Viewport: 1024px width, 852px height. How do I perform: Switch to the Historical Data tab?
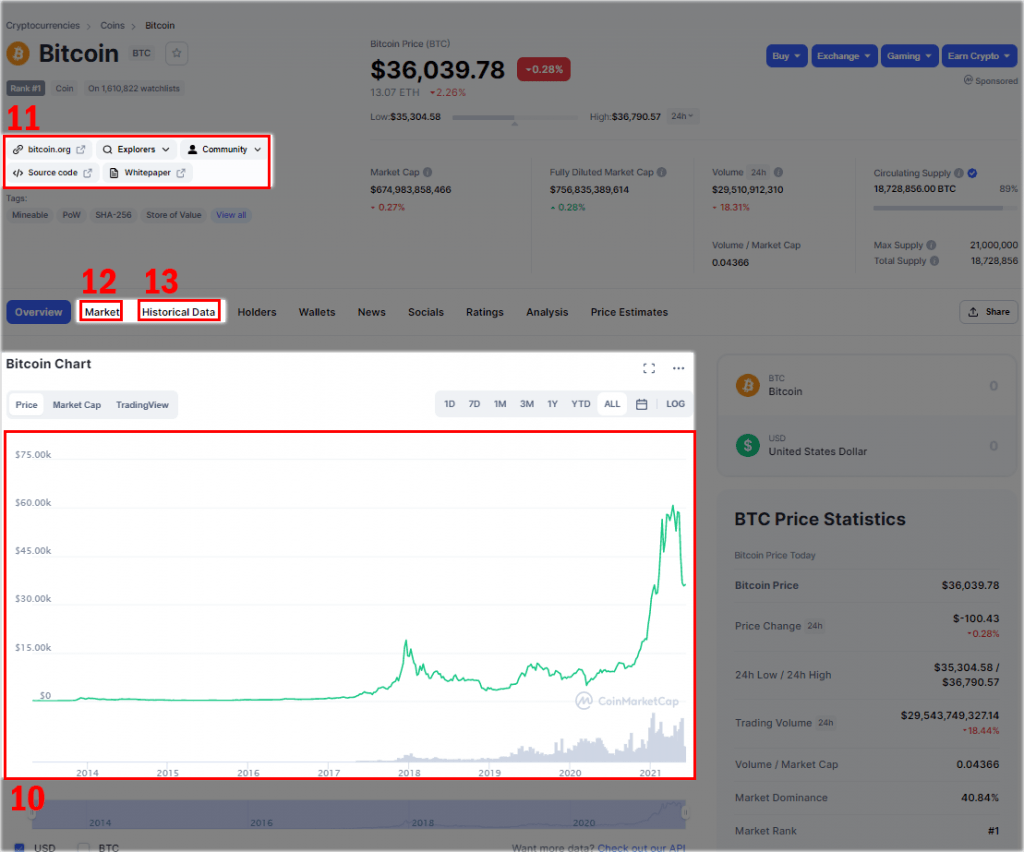[x=178, y=312]
